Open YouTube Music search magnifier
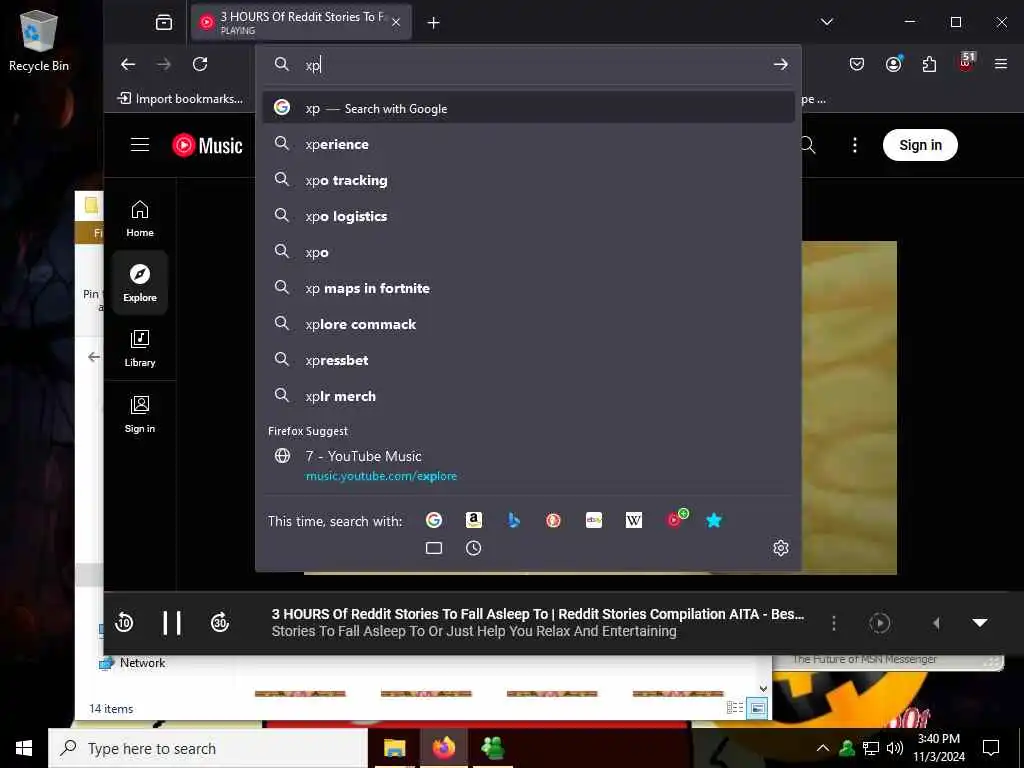Screen dimensions: 1024x768 tap(808, 145)
